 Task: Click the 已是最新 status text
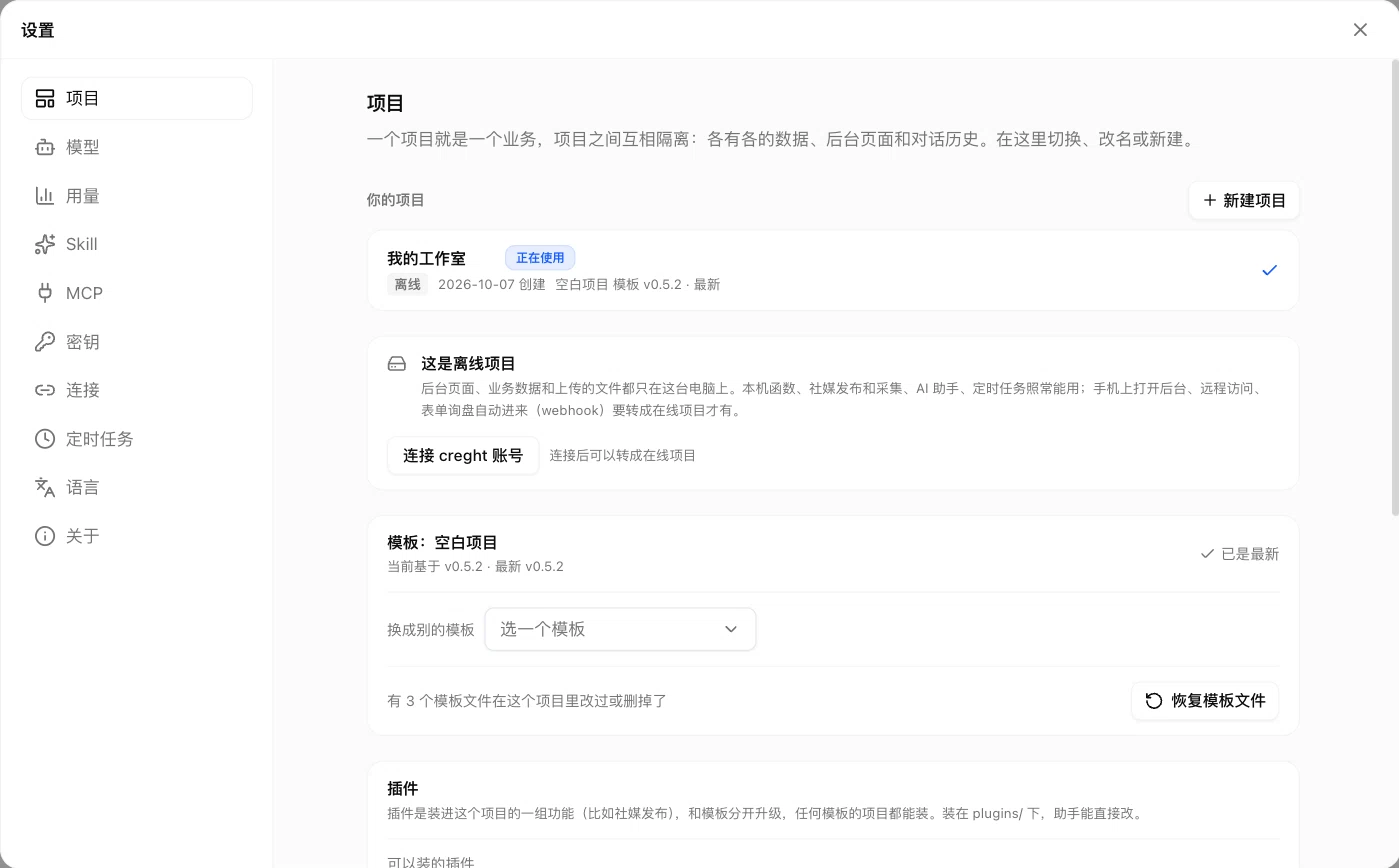1250,554
